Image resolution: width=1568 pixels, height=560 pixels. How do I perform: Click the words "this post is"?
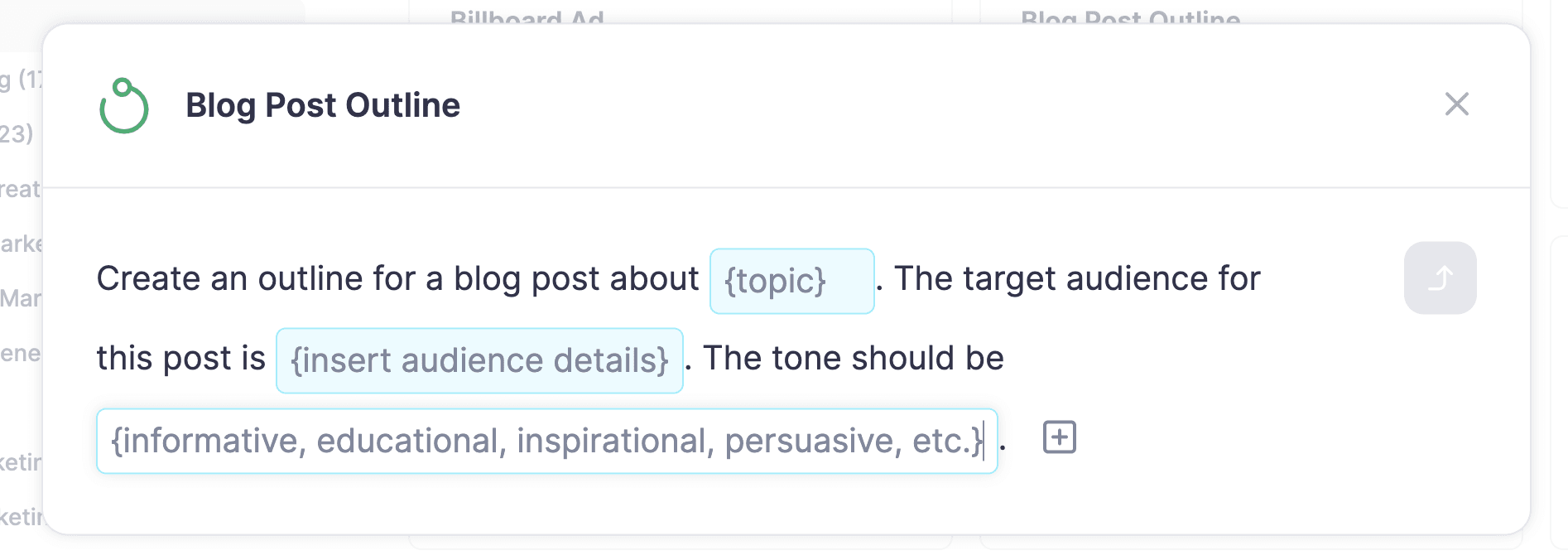pos(180,359)
